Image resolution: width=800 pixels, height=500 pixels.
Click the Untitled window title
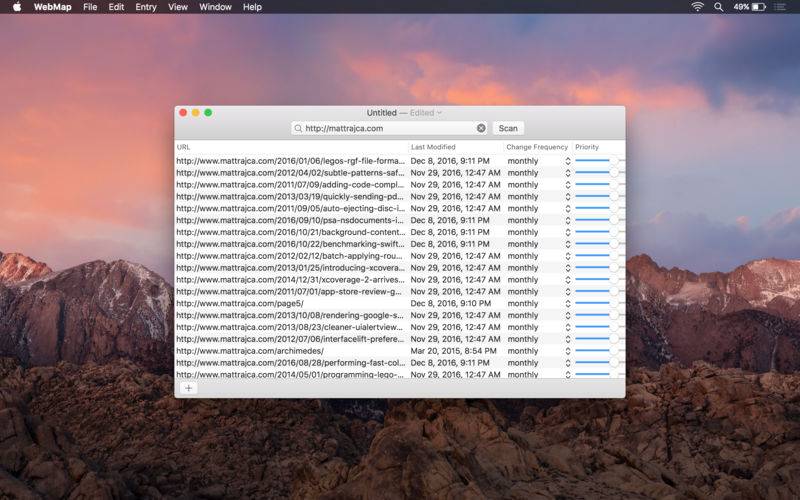click(x=382, y=113)
